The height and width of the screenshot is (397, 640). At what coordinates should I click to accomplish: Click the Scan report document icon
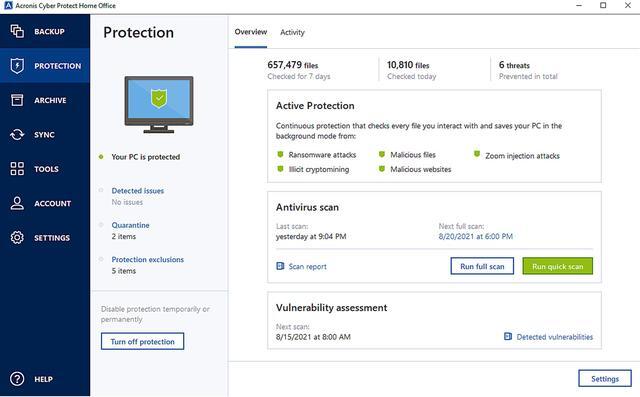pyautogui.click(x=280, y=266)
